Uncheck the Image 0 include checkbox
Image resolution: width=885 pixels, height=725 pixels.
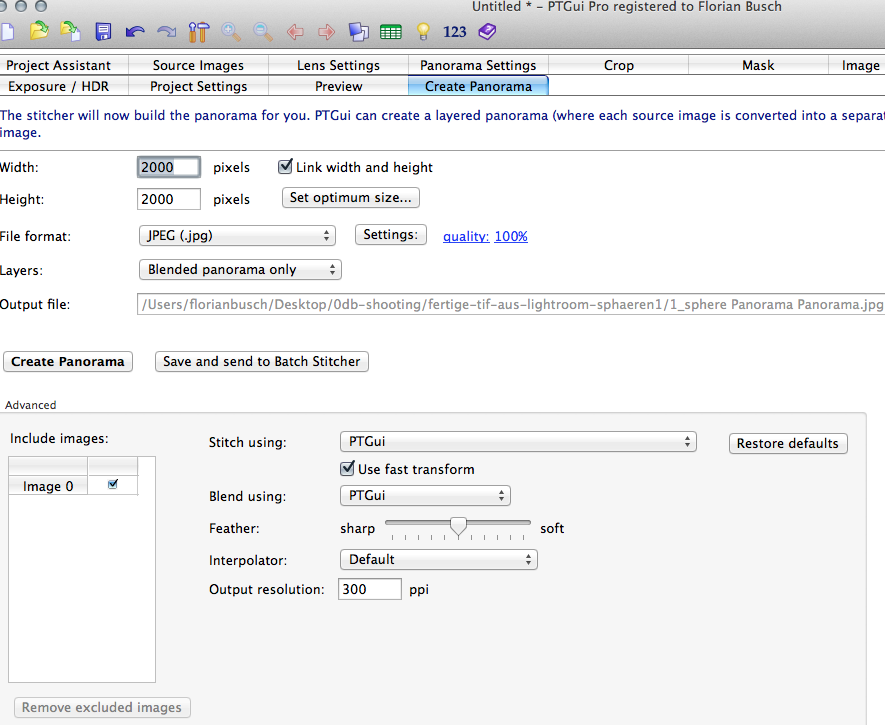coord(112,485)
